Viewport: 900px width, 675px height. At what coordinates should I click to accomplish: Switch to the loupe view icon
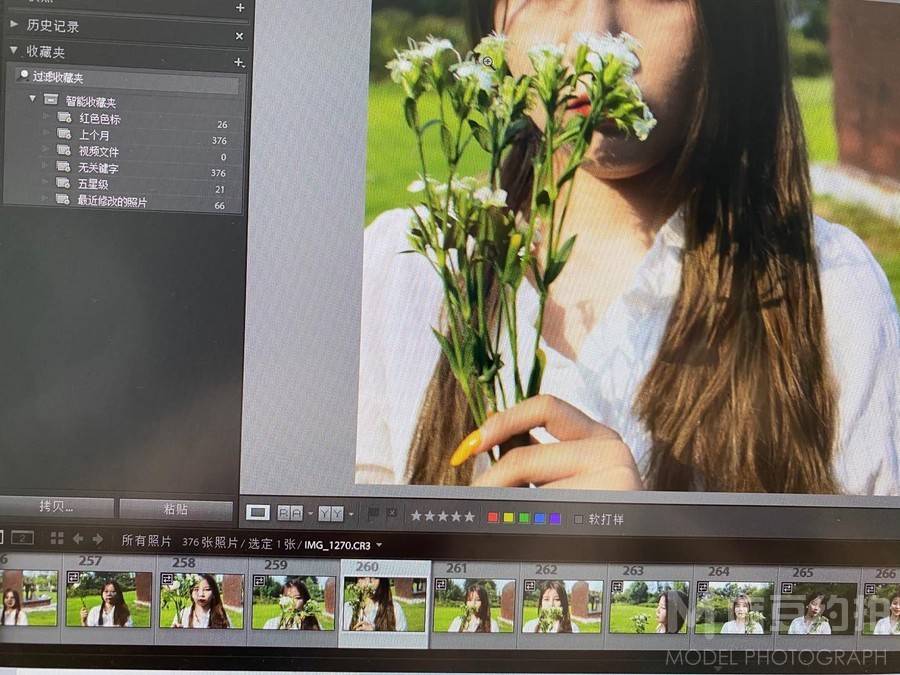pyautogui.click(x=258, y=512)
